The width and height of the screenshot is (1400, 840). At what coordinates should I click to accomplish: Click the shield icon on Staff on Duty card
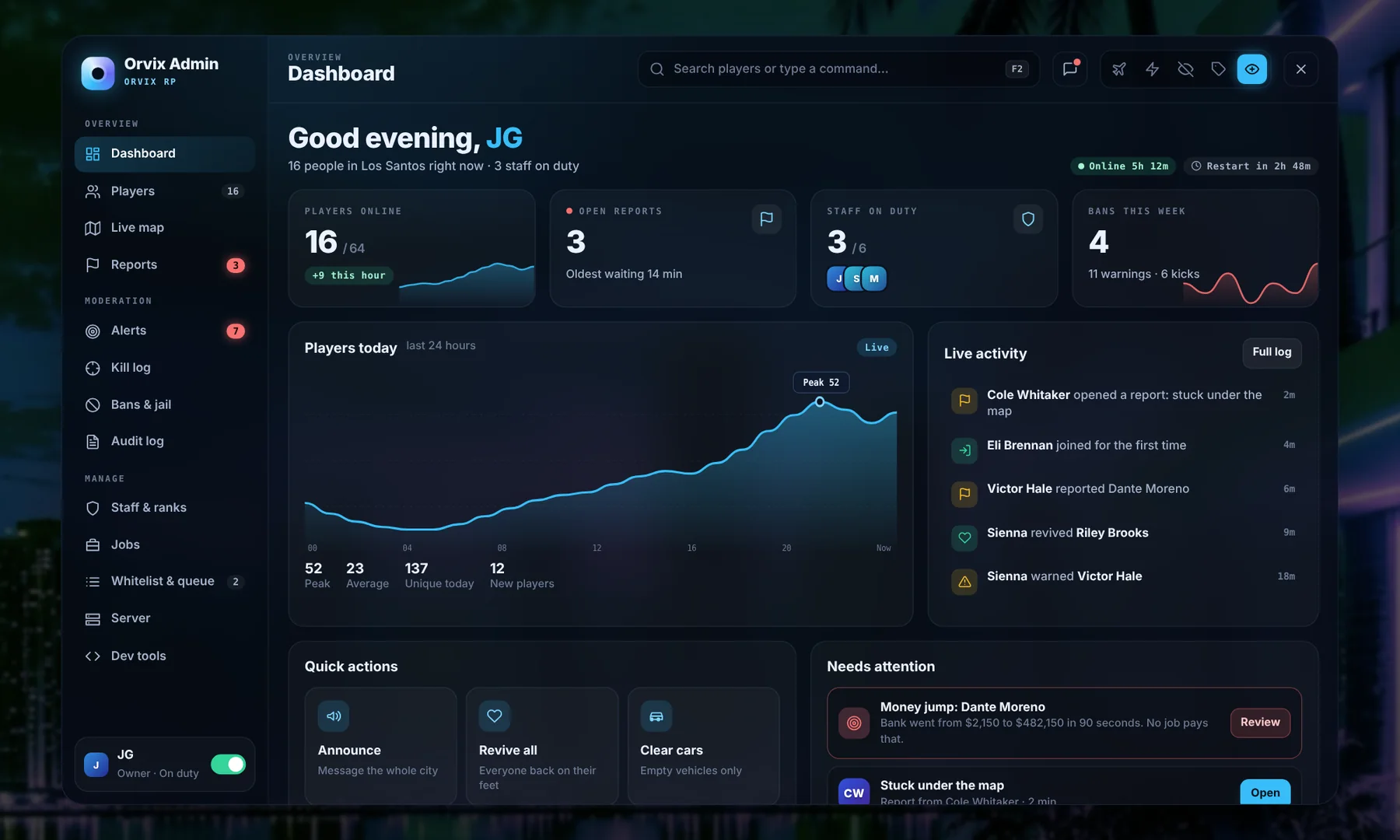pyautogui.click(x=1028, y=219)
